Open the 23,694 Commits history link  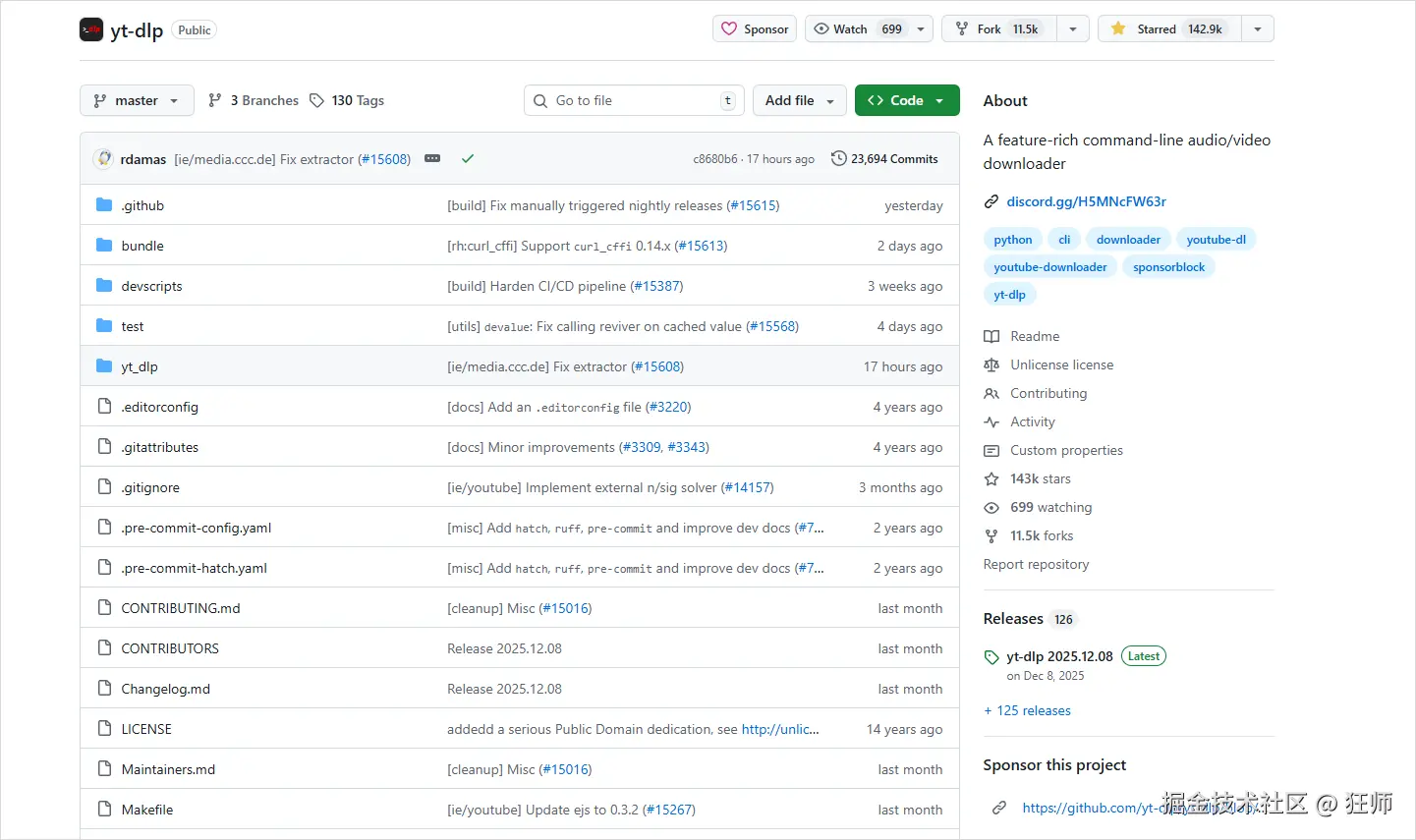[x=884, y=158]
